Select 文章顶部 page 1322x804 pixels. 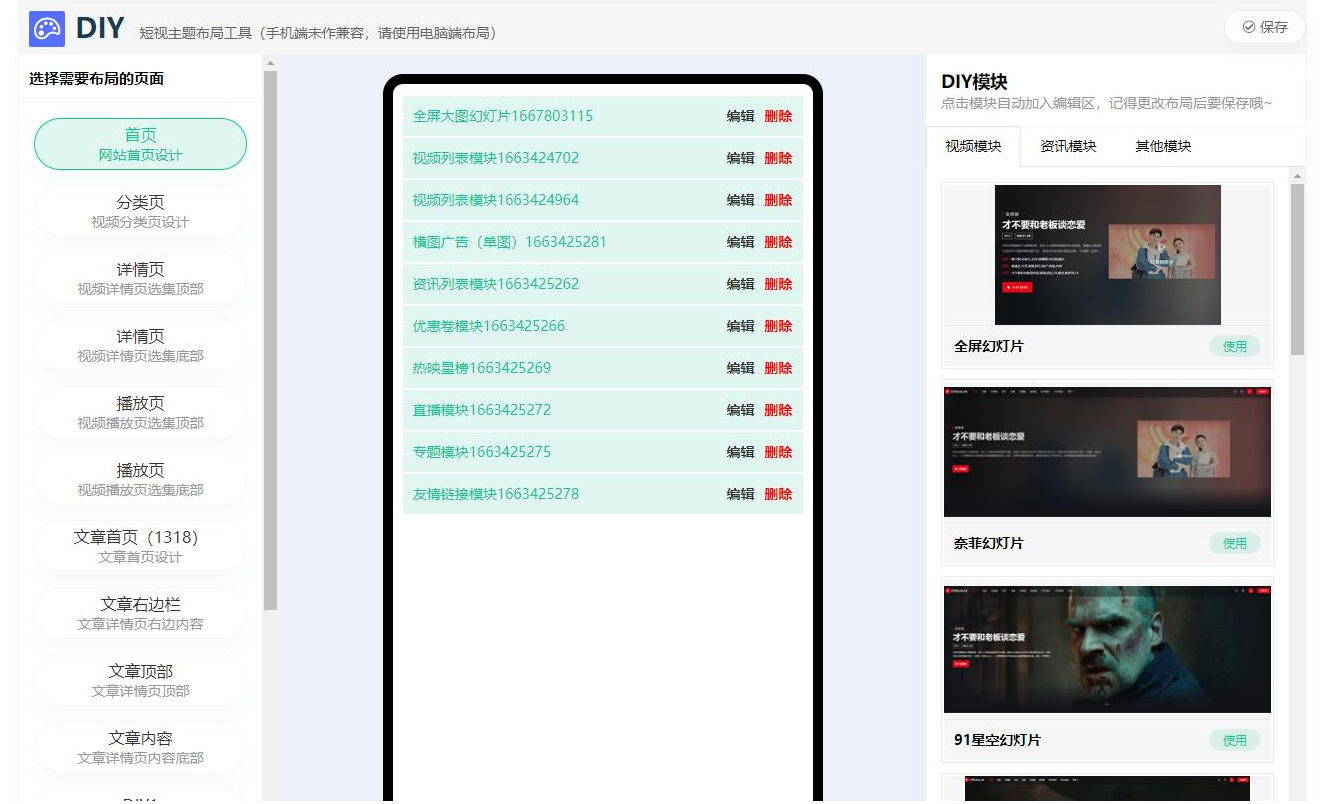click(140, 680)
